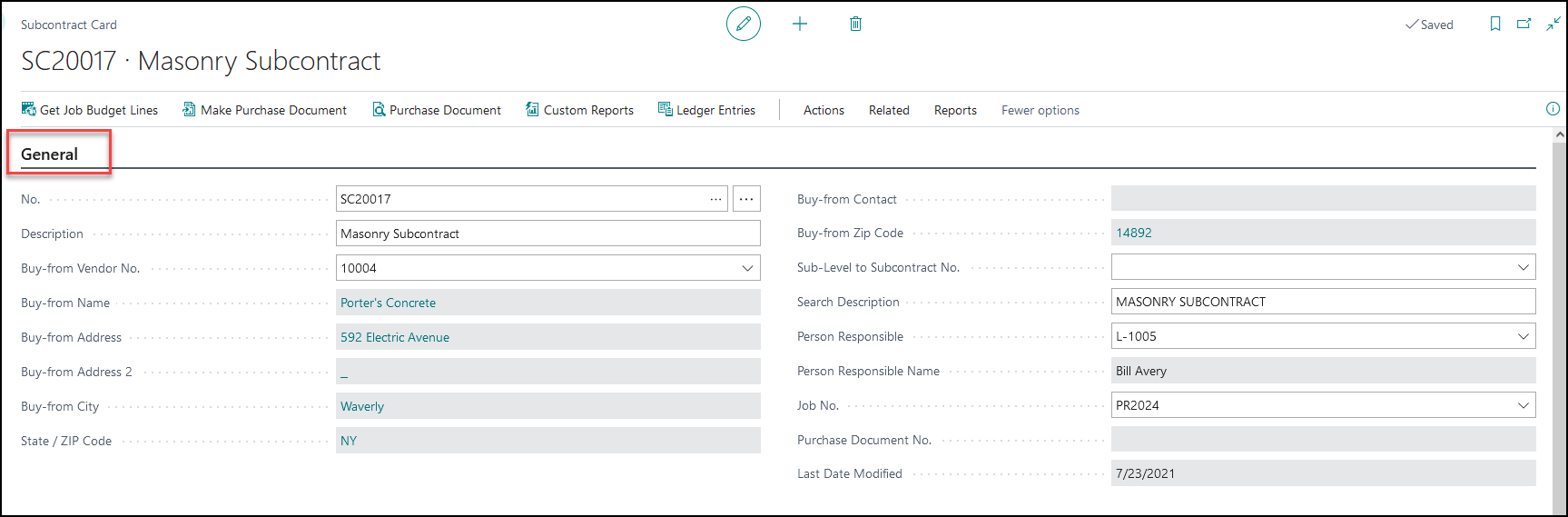Click Get Job Budget Lines action
The height and width of the screenshot is (517, 1568).
(90, 110)
